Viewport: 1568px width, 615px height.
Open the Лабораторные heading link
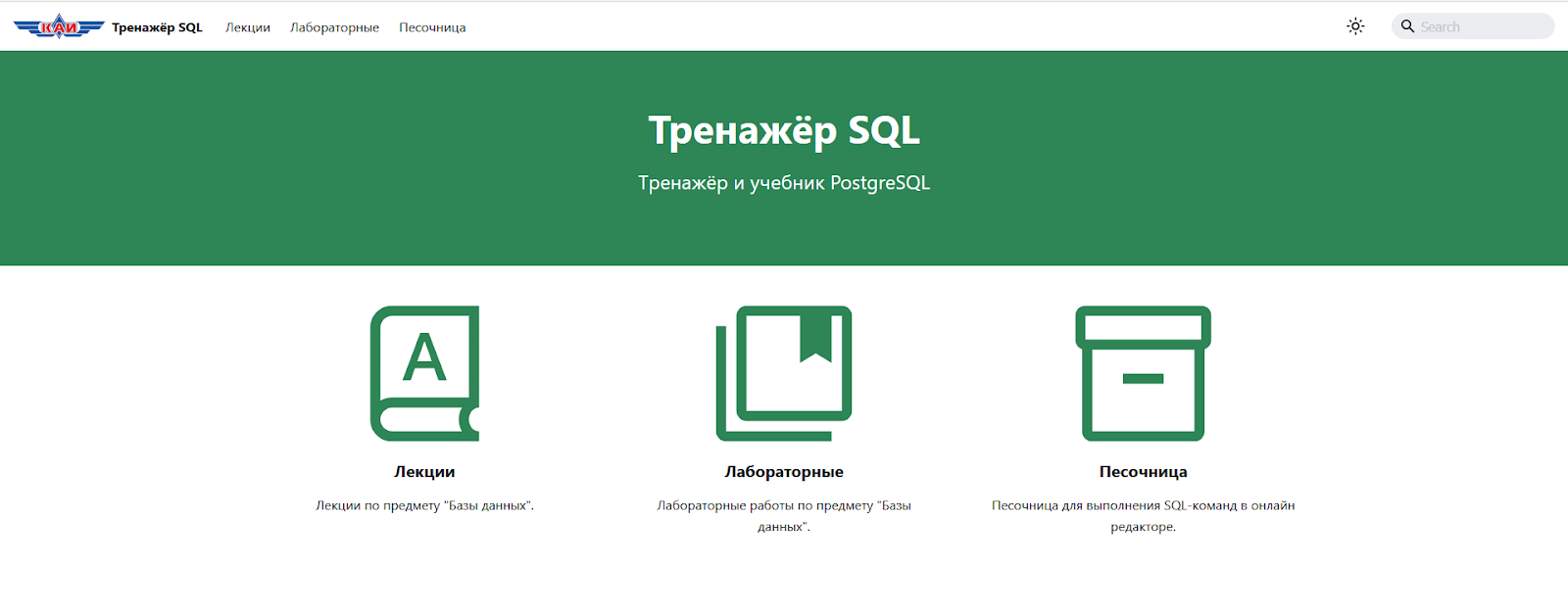[784, 472]
